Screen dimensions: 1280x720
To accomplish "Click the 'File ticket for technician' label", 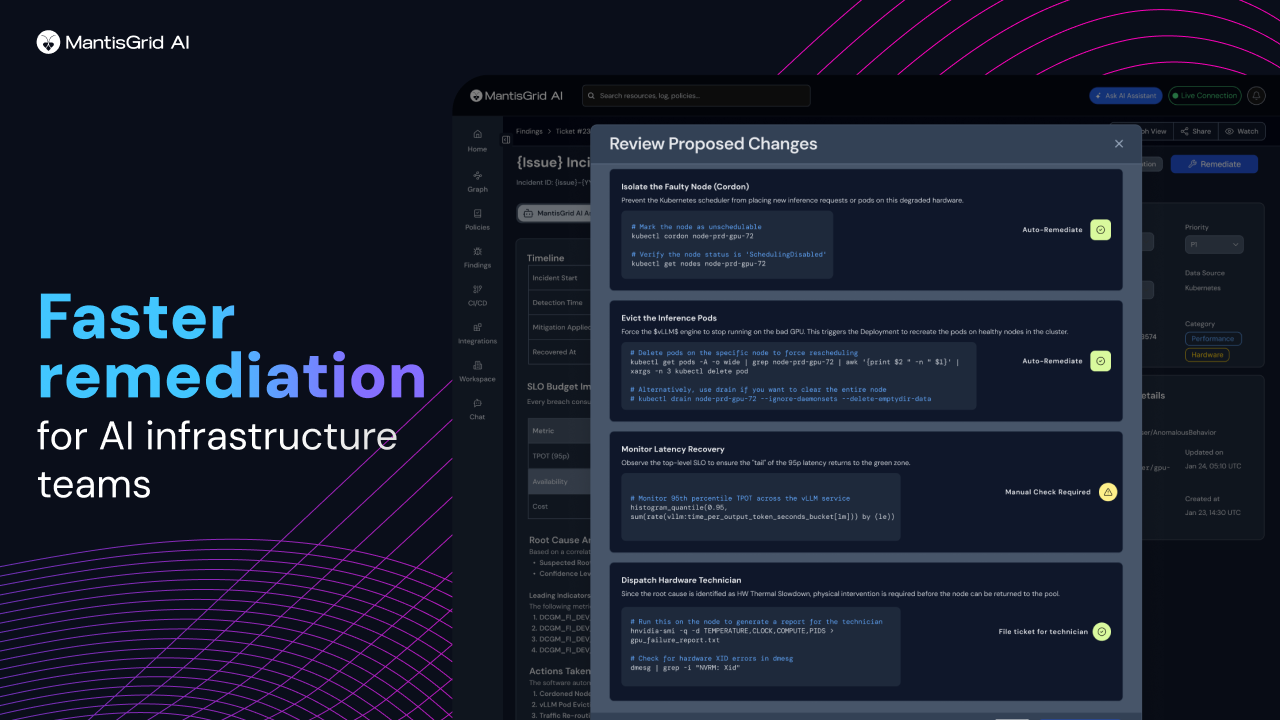I will point(1043,631).
